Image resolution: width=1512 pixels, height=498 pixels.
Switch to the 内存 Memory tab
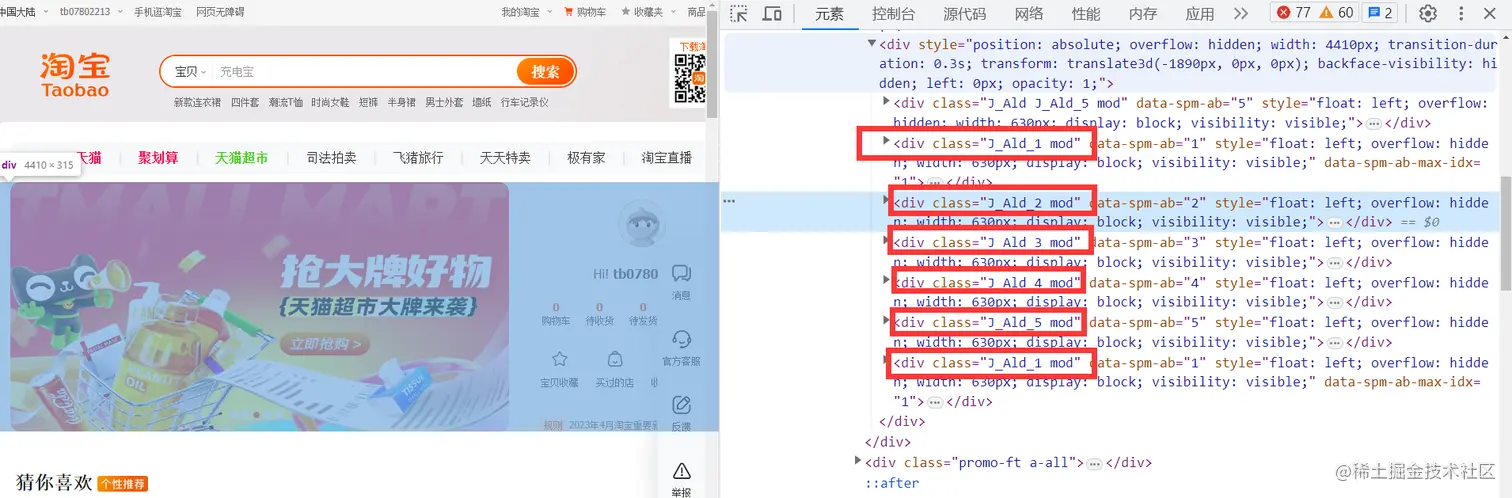coord(1143,13)
